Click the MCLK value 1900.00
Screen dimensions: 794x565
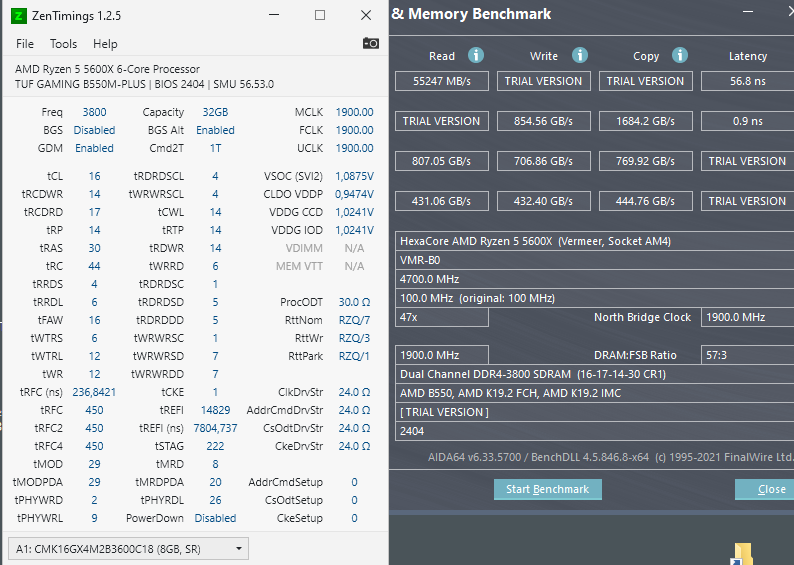(x=354, y=112)
